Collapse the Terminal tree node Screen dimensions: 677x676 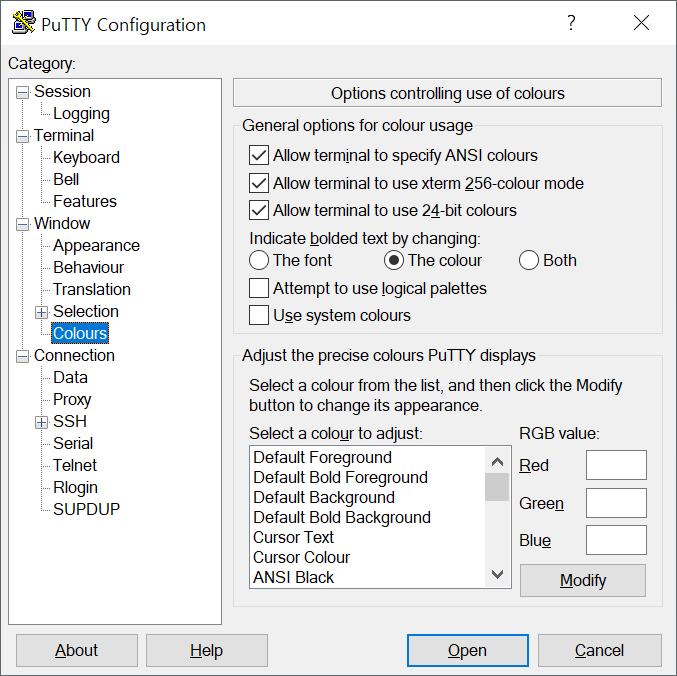[x=22, y=136]
